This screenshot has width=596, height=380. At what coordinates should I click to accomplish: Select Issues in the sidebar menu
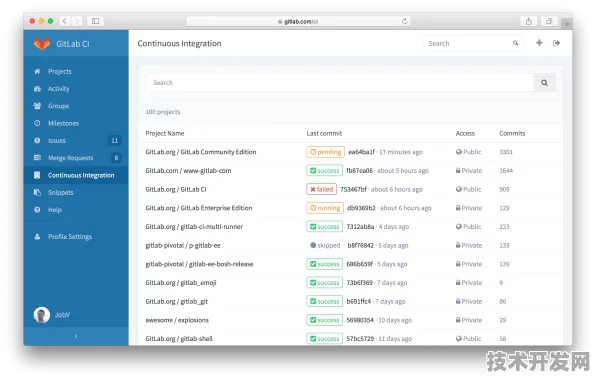click(57, 141)
